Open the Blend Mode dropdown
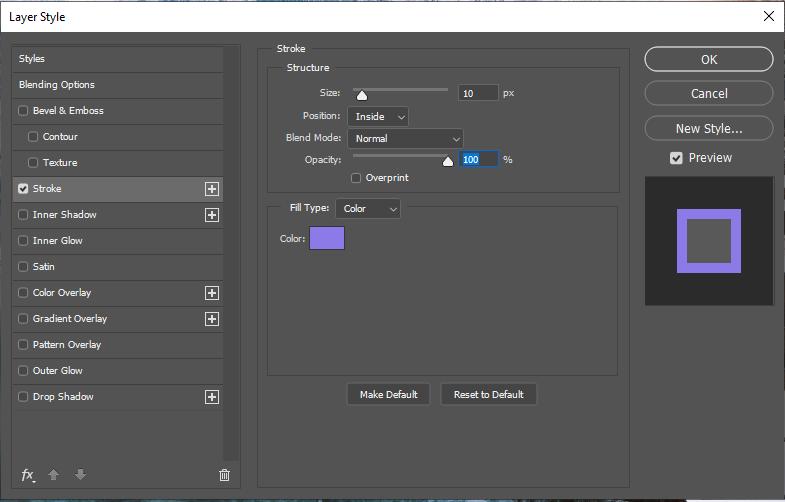 pos(405,139)
